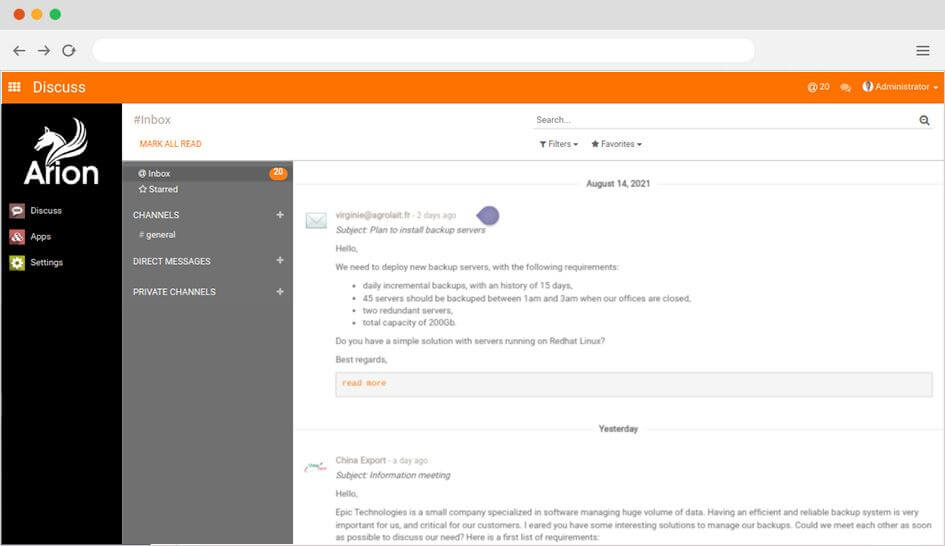Click the browser forward arrow

[44, 51]
